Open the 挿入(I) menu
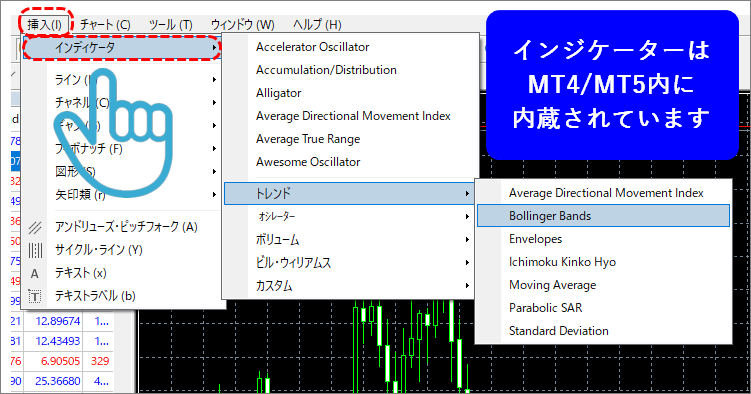The height and width of the screenshot is (394, 751). click(x=45, y=24)
